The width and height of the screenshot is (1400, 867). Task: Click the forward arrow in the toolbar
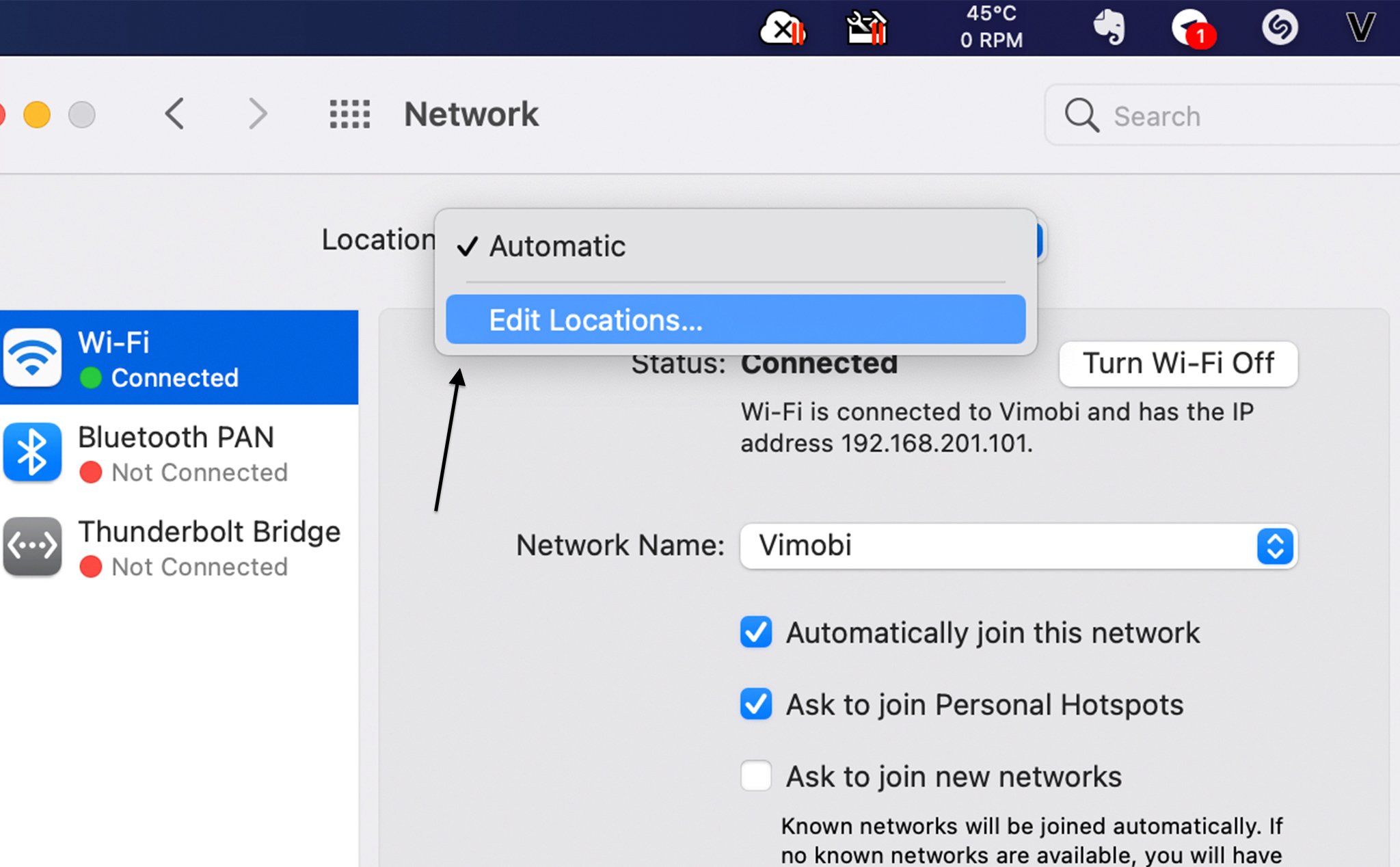click(257, 114)
